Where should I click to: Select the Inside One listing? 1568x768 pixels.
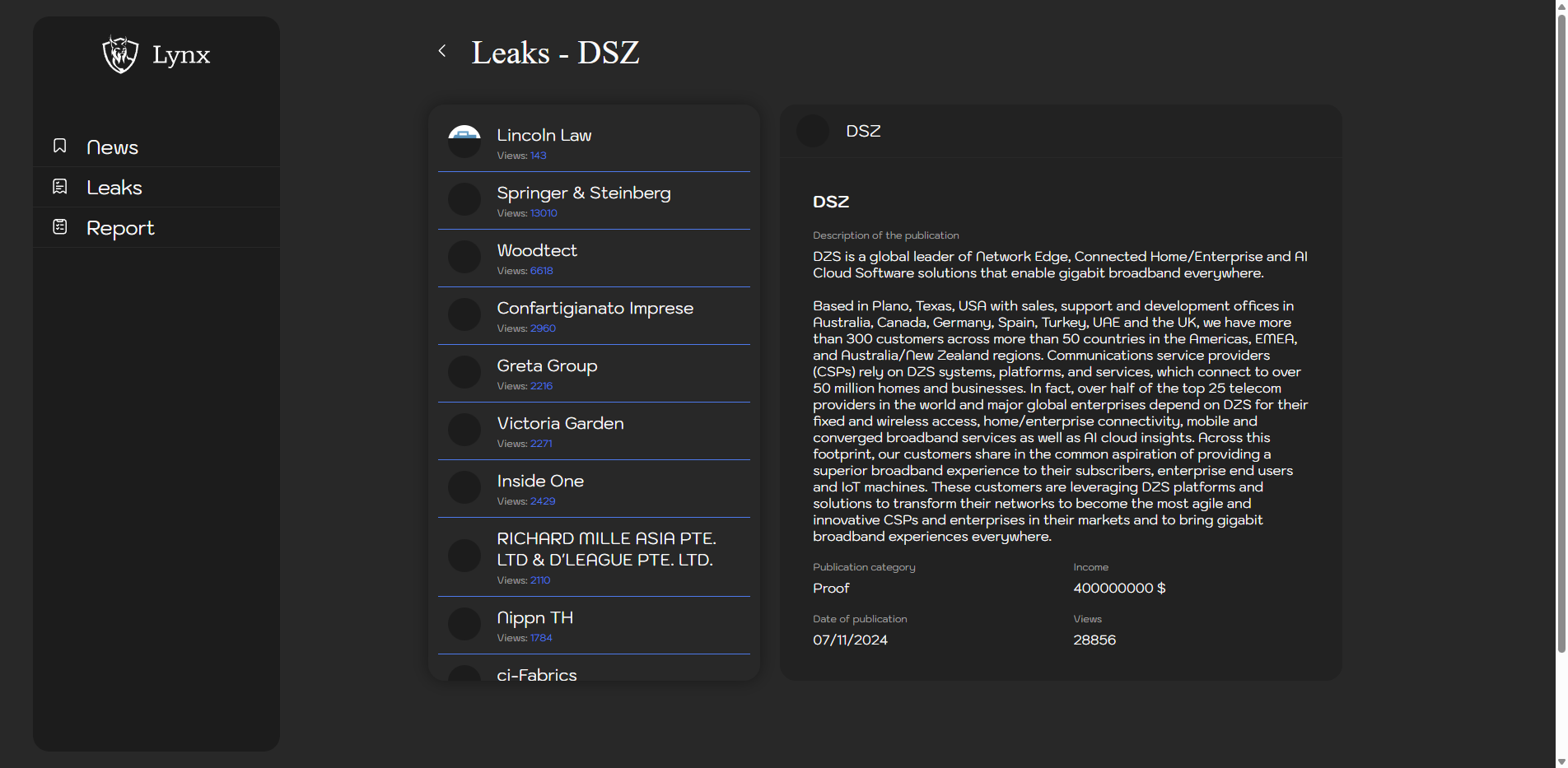[x=540, y=481]
